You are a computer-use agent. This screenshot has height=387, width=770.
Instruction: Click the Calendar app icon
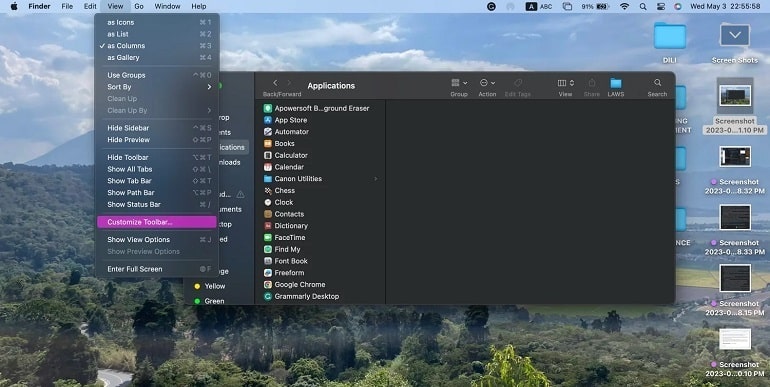click(x=268, y=167)
